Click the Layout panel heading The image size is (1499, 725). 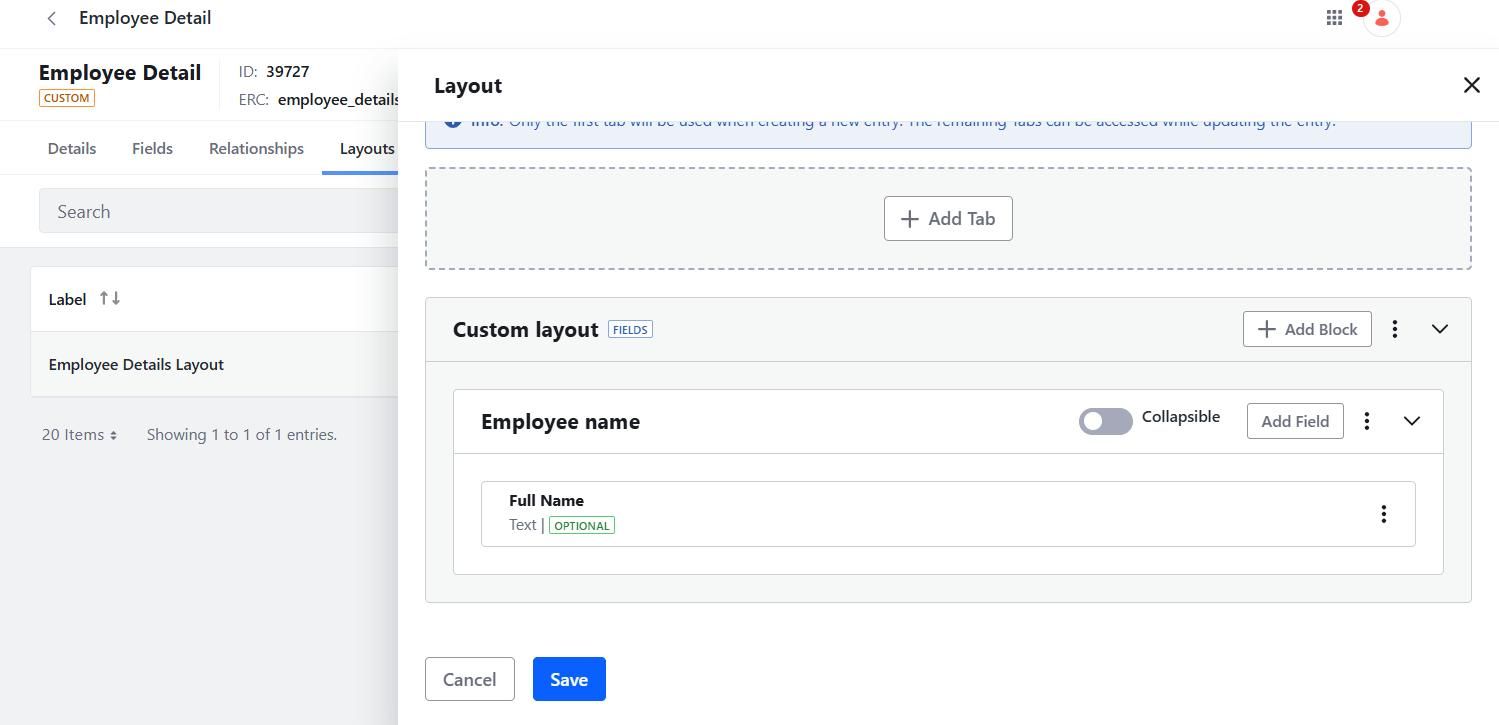468,86
